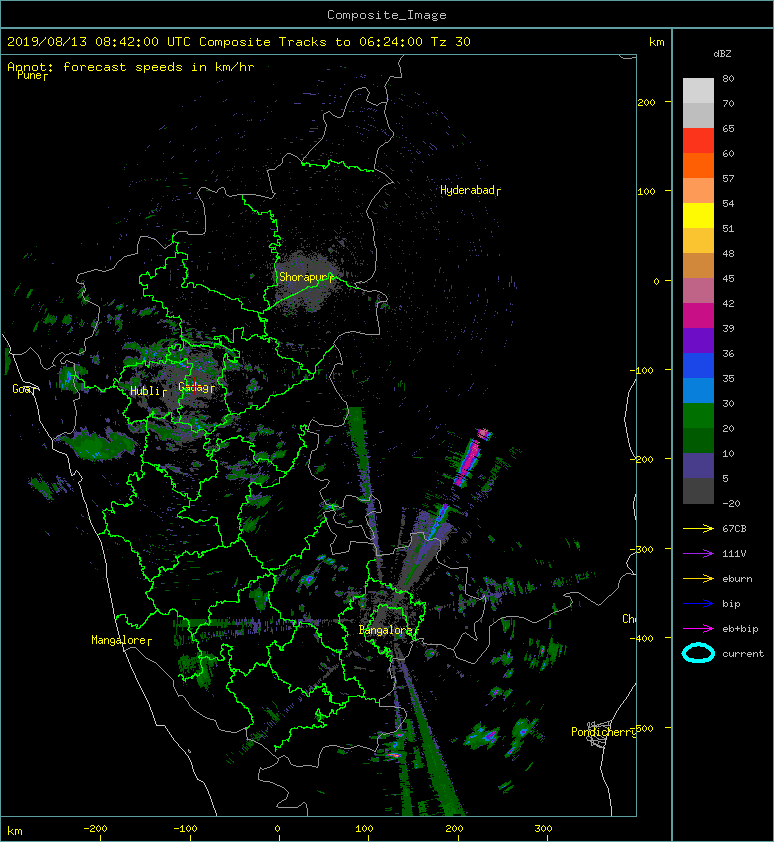Select the dark gray -20 dBZ swatch

pyautogui.click(x=698, y=491)
